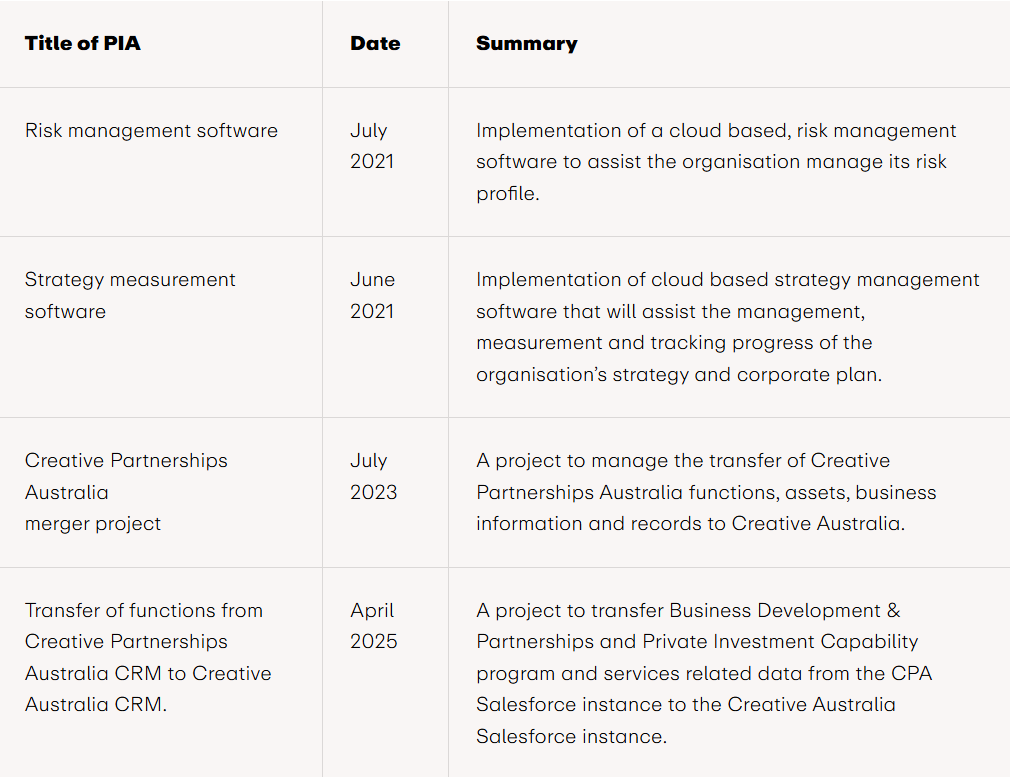
Task: Click 'Creative Australia.' ending the merger summary
Action: [x=818, y=523]
